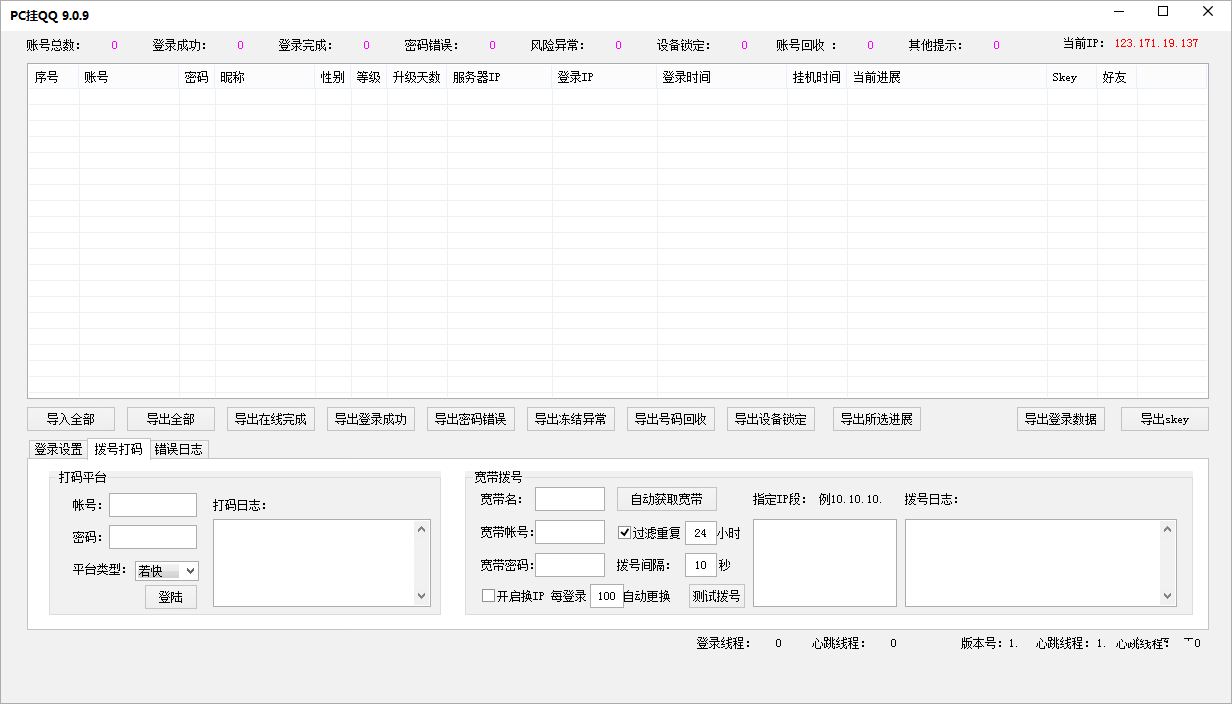Click the 序号 column header
Image resolution: width=1232 pixels, height=704 pixels.
[54, 77]
